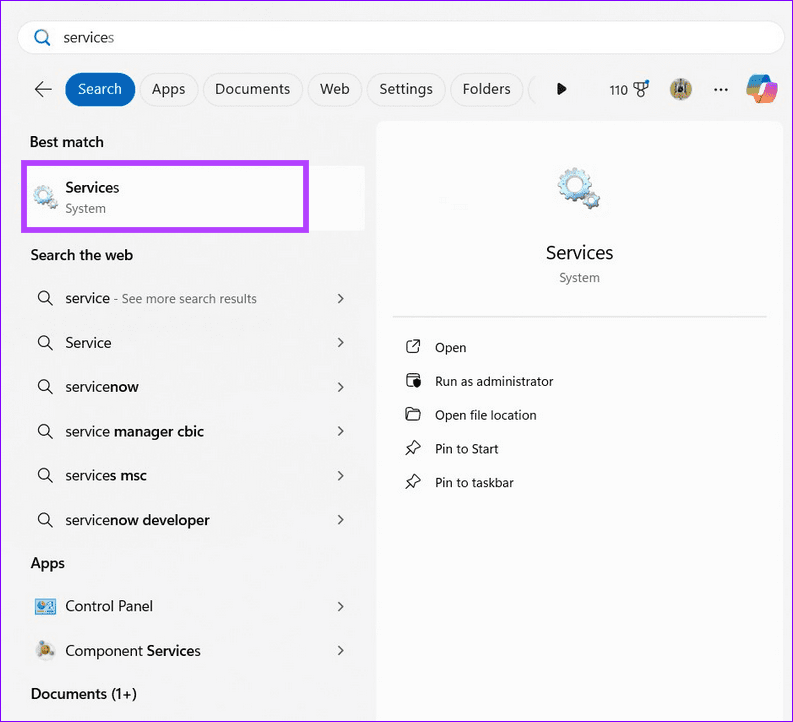Viewport: 793px width, 722px height.
Task: Expand the service manager cbic chevron
Action: point(341,431)
